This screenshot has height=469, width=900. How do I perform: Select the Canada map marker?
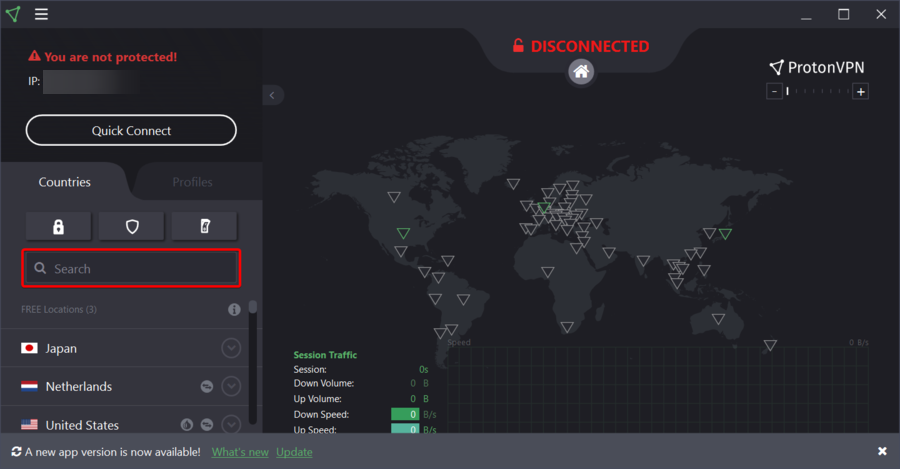394,197
